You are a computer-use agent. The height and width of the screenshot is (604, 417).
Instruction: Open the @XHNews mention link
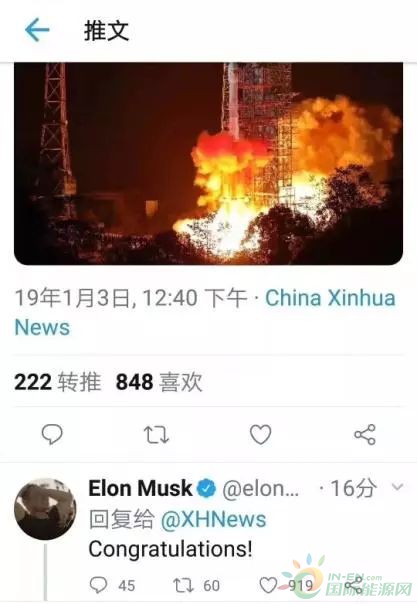pyautogui.click(x=213, y=519)
